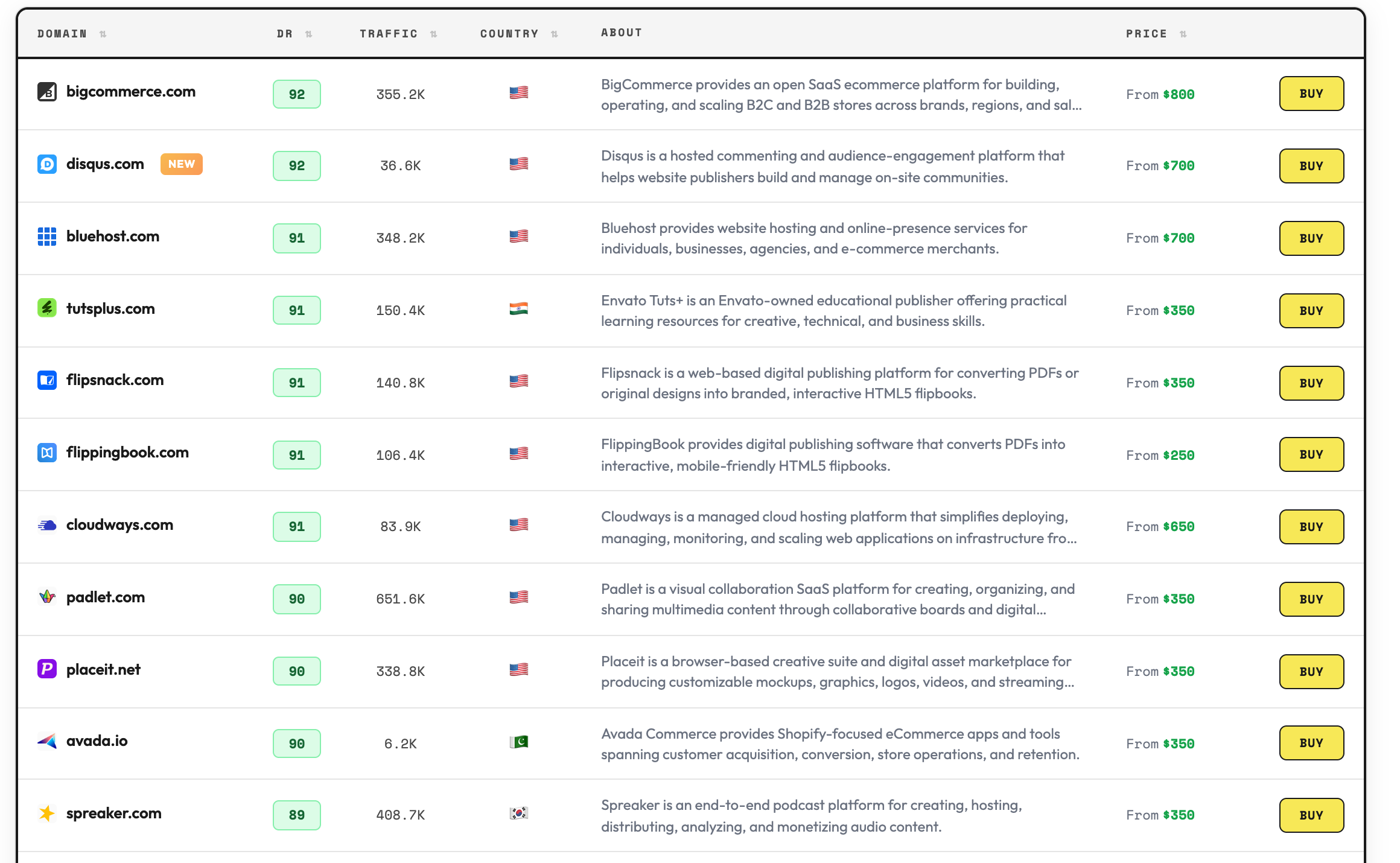Buy the disqus.com listing
Screen dimensions: 1400x863
click(x=1311, y=166)
